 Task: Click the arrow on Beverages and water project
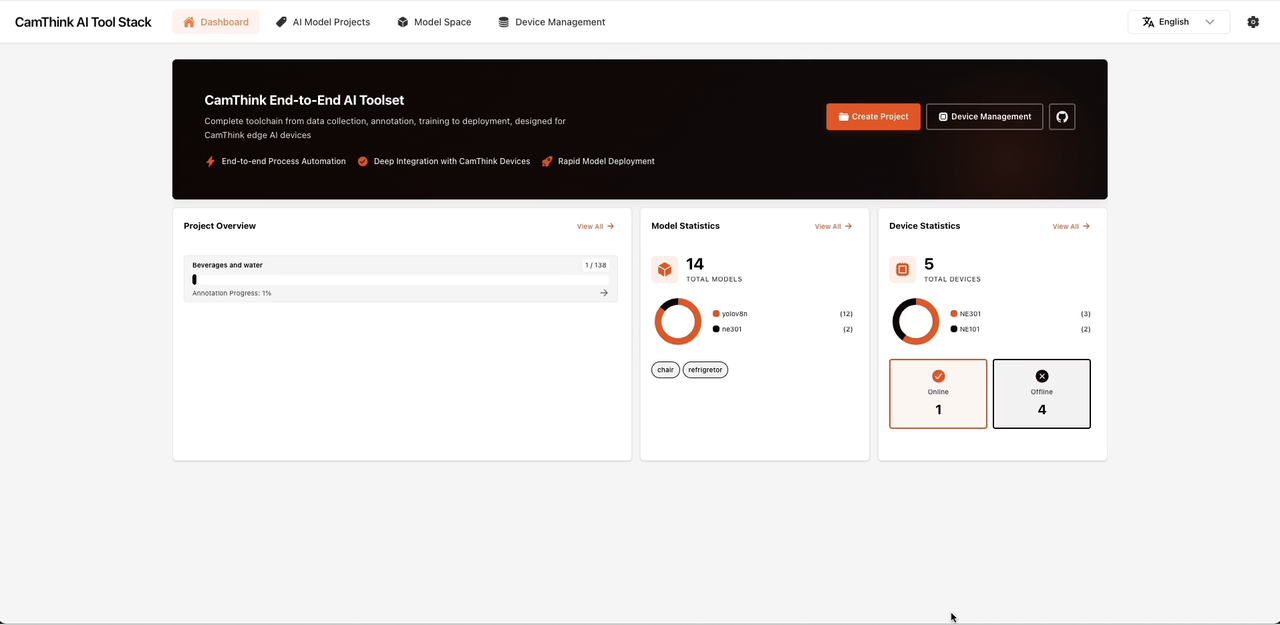click(x=604, y=293)
